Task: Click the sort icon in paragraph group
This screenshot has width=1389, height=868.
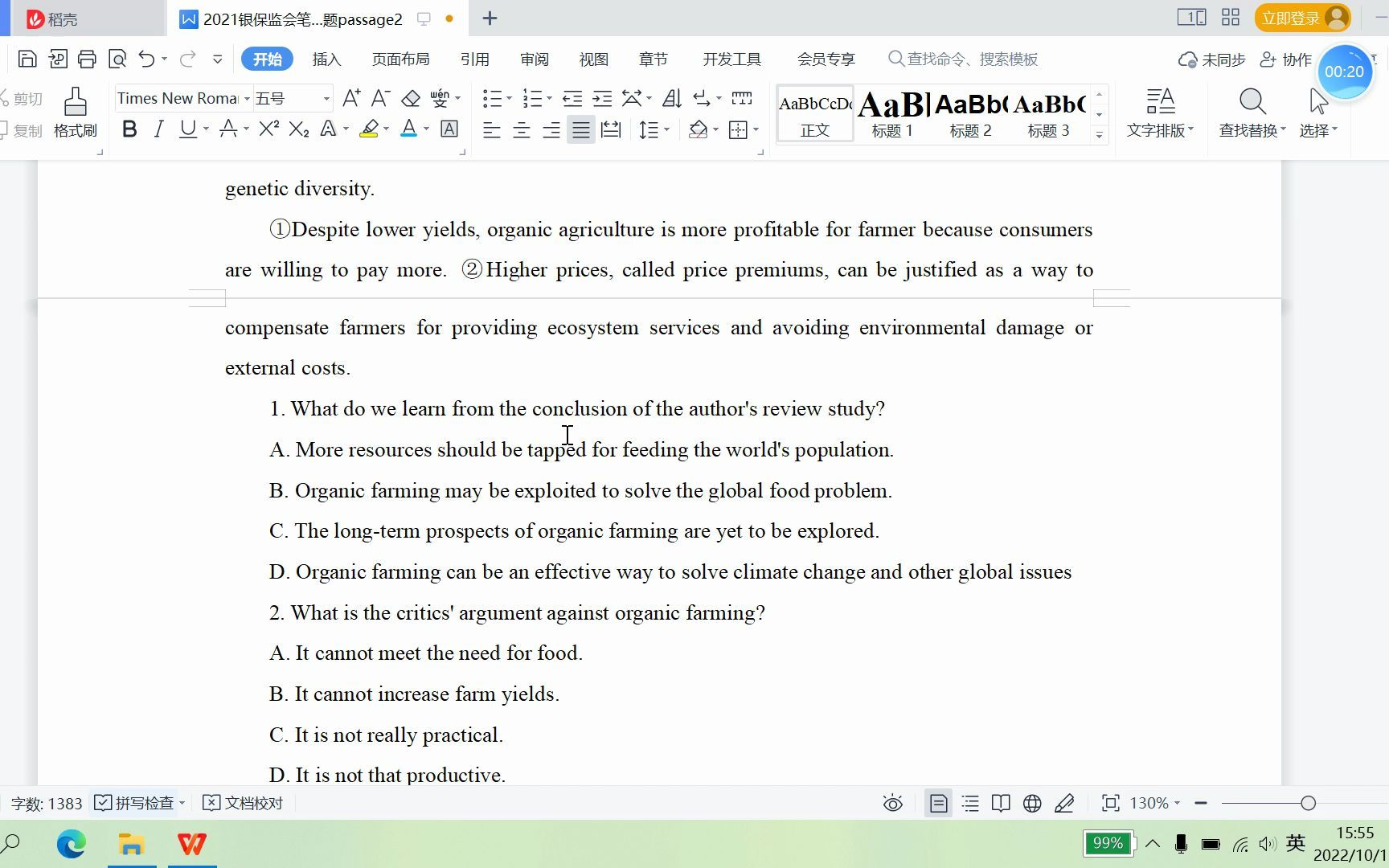Action: click(672, 98)
